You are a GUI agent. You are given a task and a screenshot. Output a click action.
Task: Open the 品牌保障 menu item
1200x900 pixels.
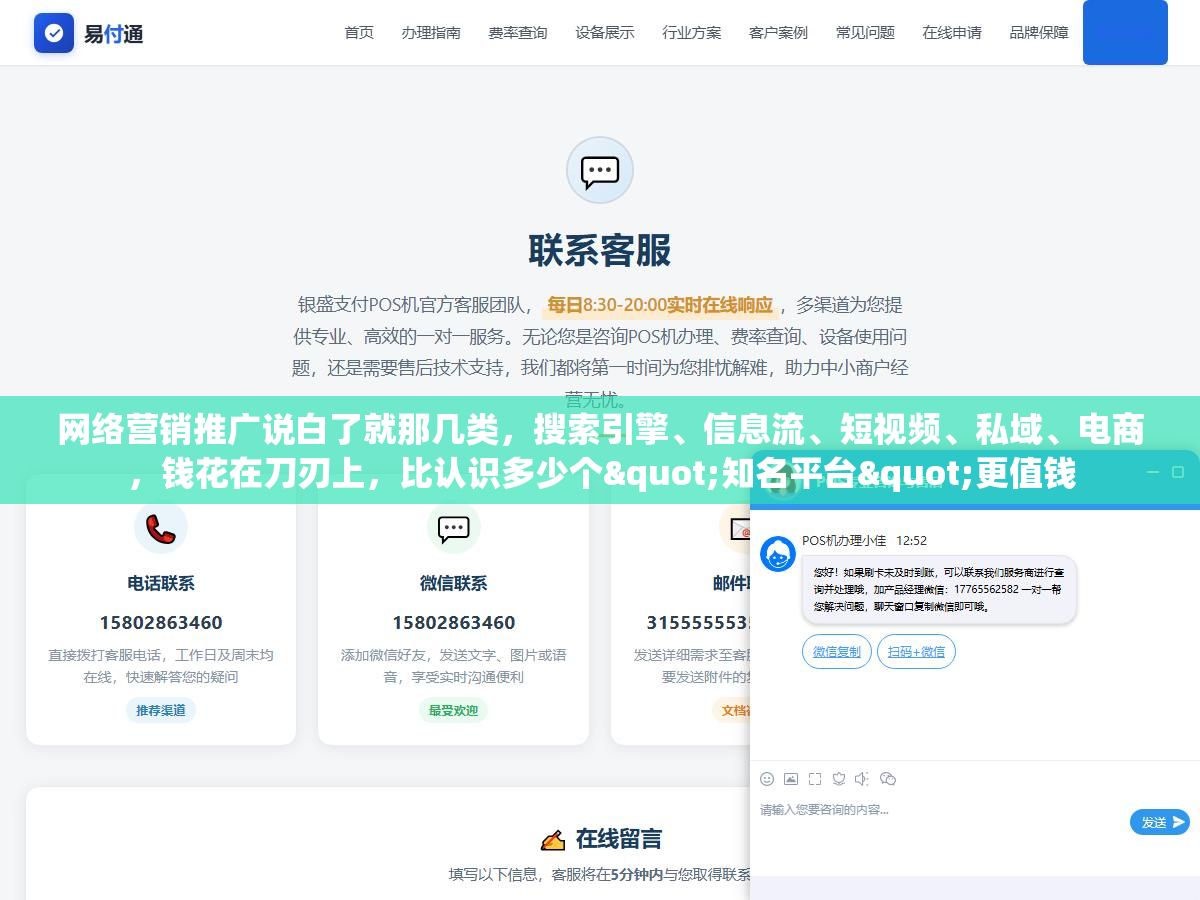pyautogui.click(x=1039, y=33)
